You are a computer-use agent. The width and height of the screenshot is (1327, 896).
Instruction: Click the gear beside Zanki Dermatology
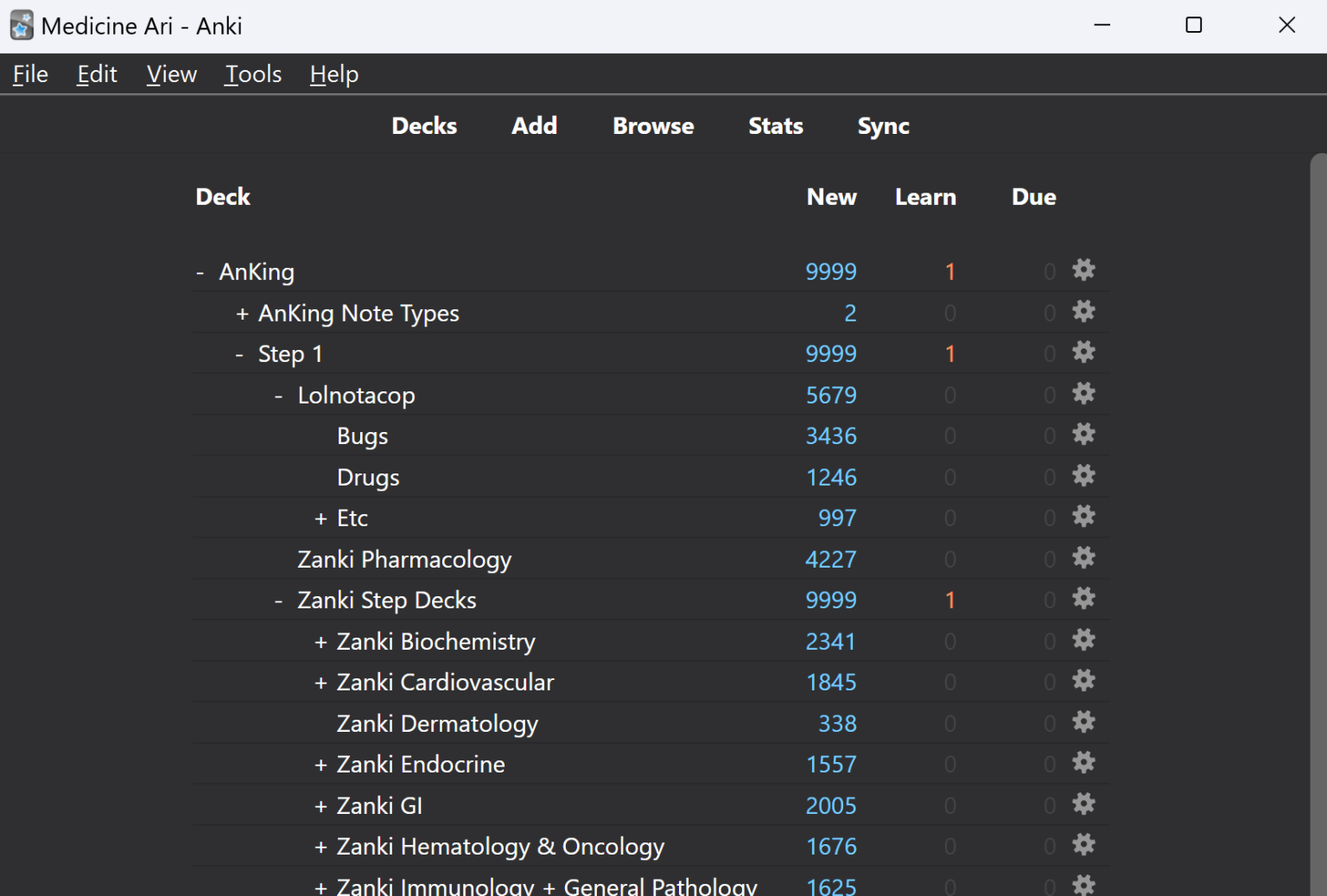click(x=1083, y=721)
